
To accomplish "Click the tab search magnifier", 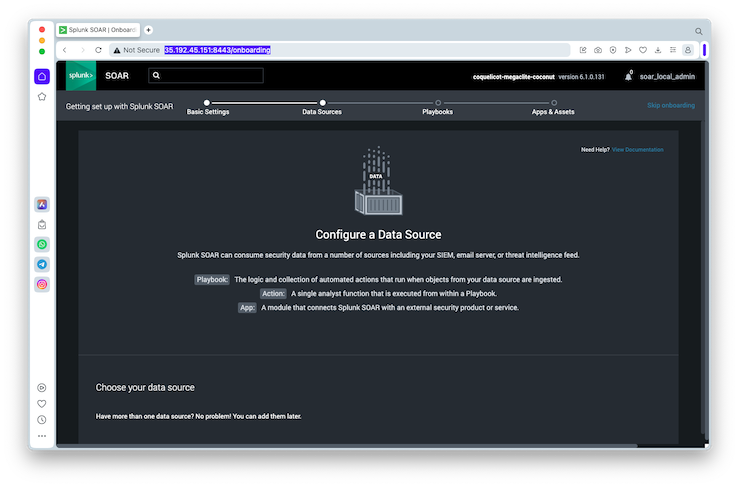I will click(698, 31).
